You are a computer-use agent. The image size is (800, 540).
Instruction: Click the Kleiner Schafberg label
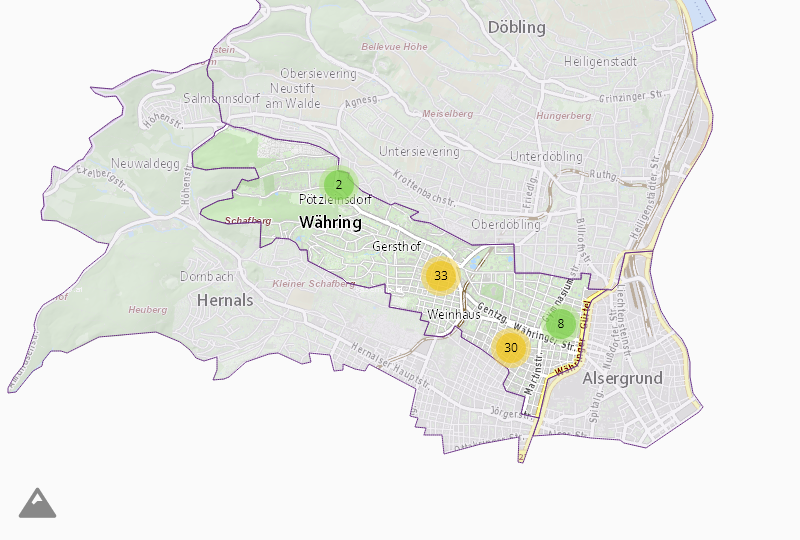pos(314,284)
